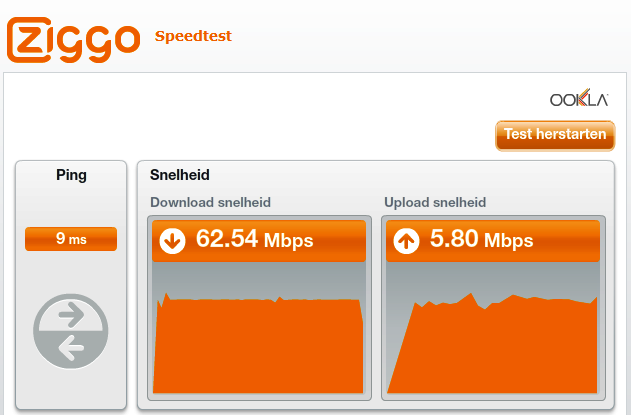Image resolution: width=631 pixels, height=415 pixels.
Task: Click the Ookla logo
Action: pos(579,98)
